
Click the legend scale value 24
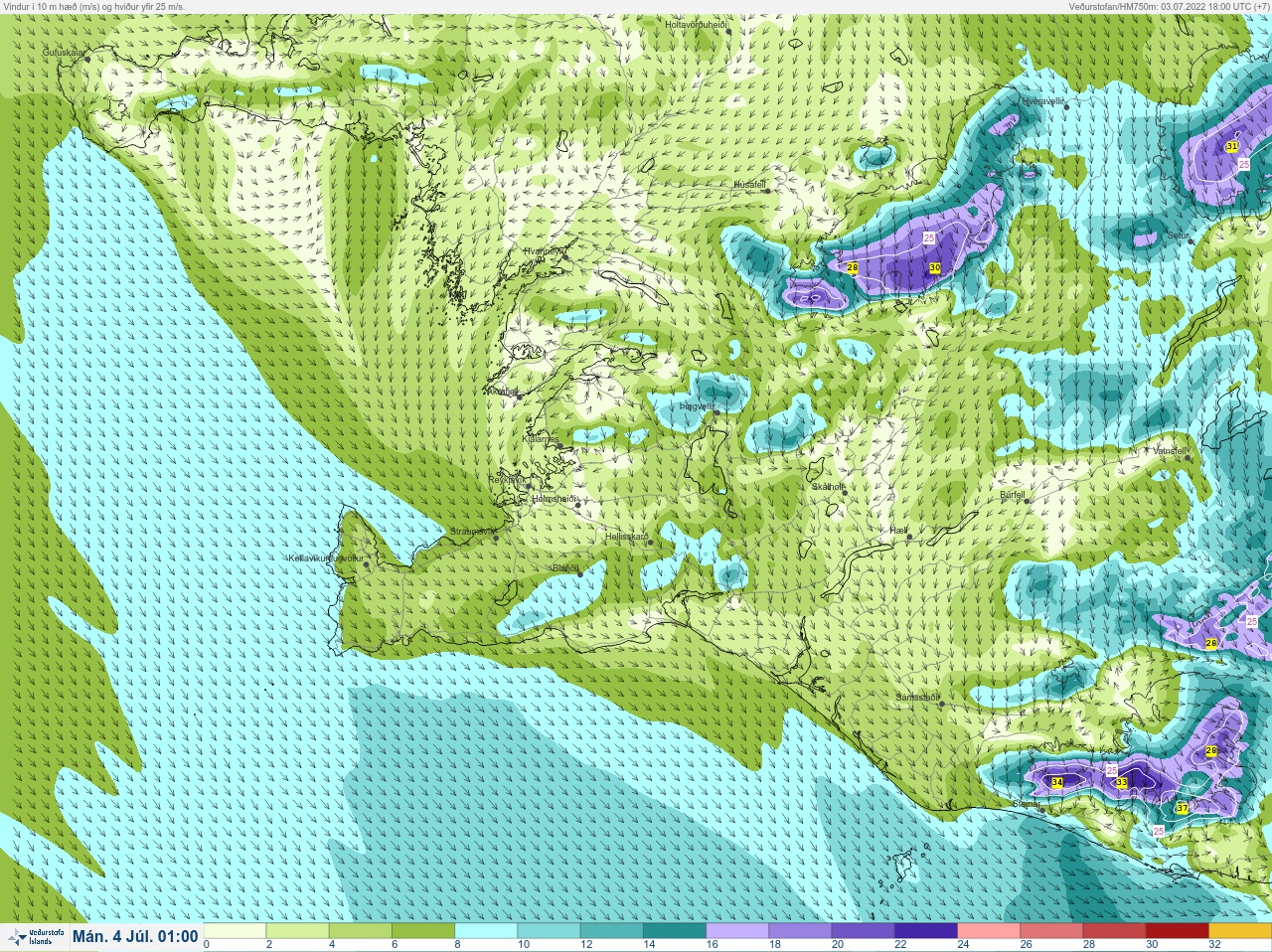tap(962, 945)
